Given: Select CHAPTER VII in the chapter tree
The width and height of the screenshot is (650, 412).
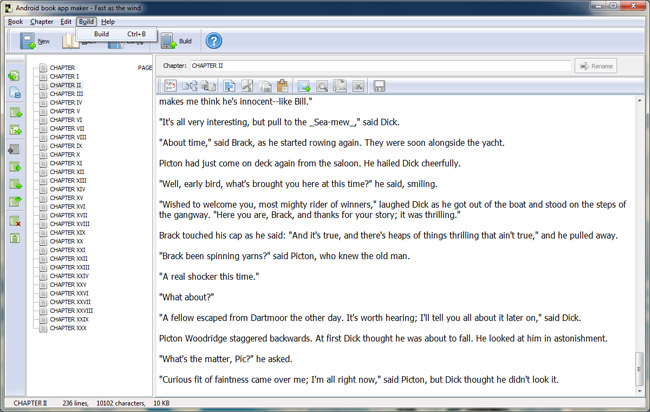Looking at the screenshot, I should point(67,128).
